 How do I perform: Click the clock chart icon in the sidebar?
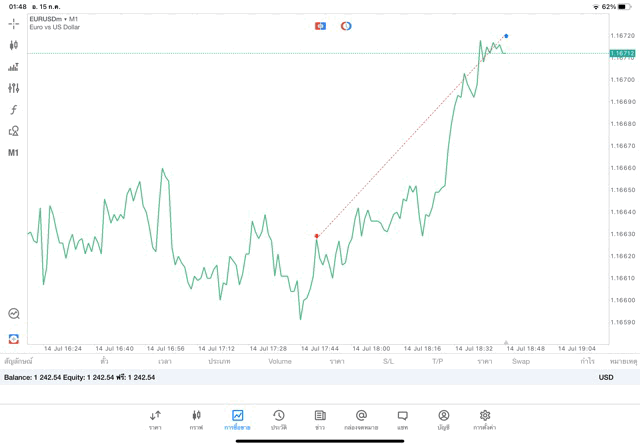click(14, 314)
